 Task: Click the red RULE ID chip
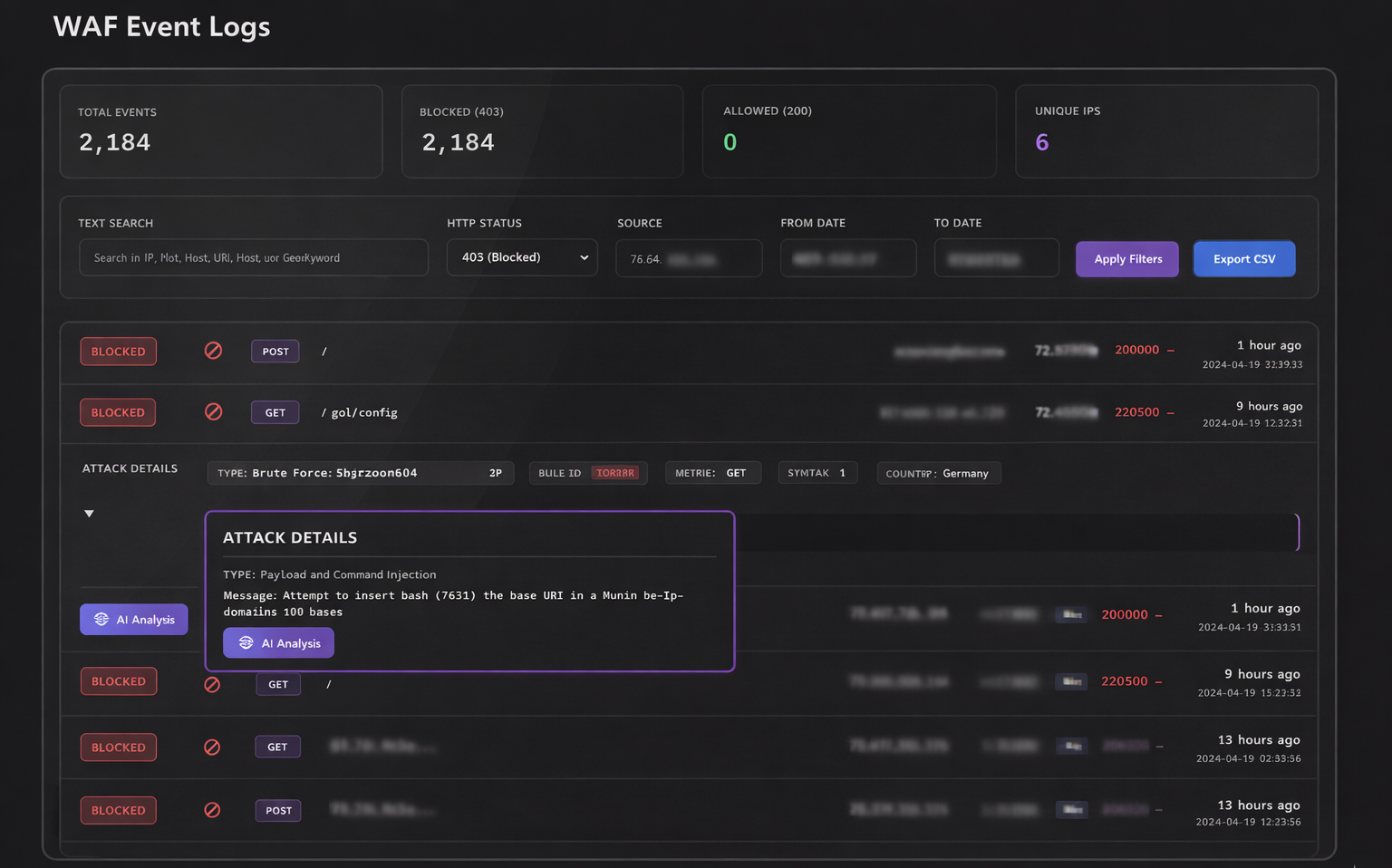pyautogui.click(x=615, y=472)
